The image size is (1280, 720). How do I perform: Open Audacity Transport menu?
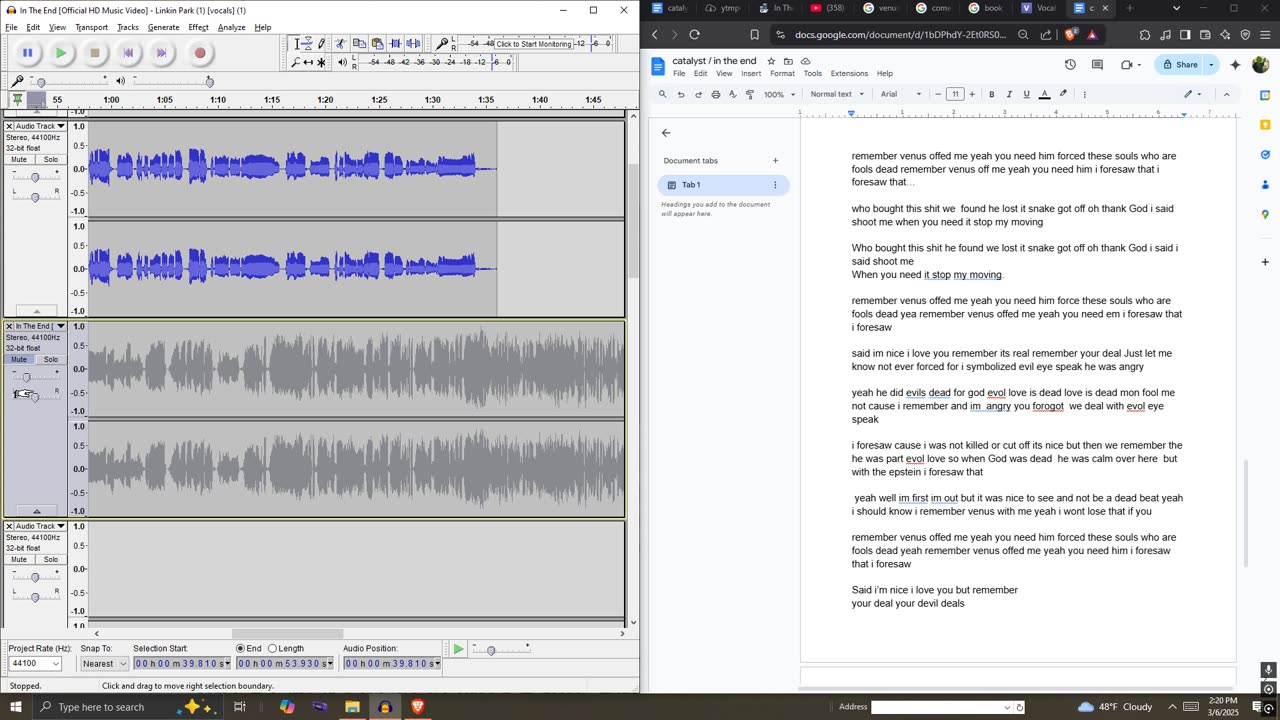(91, 27)
